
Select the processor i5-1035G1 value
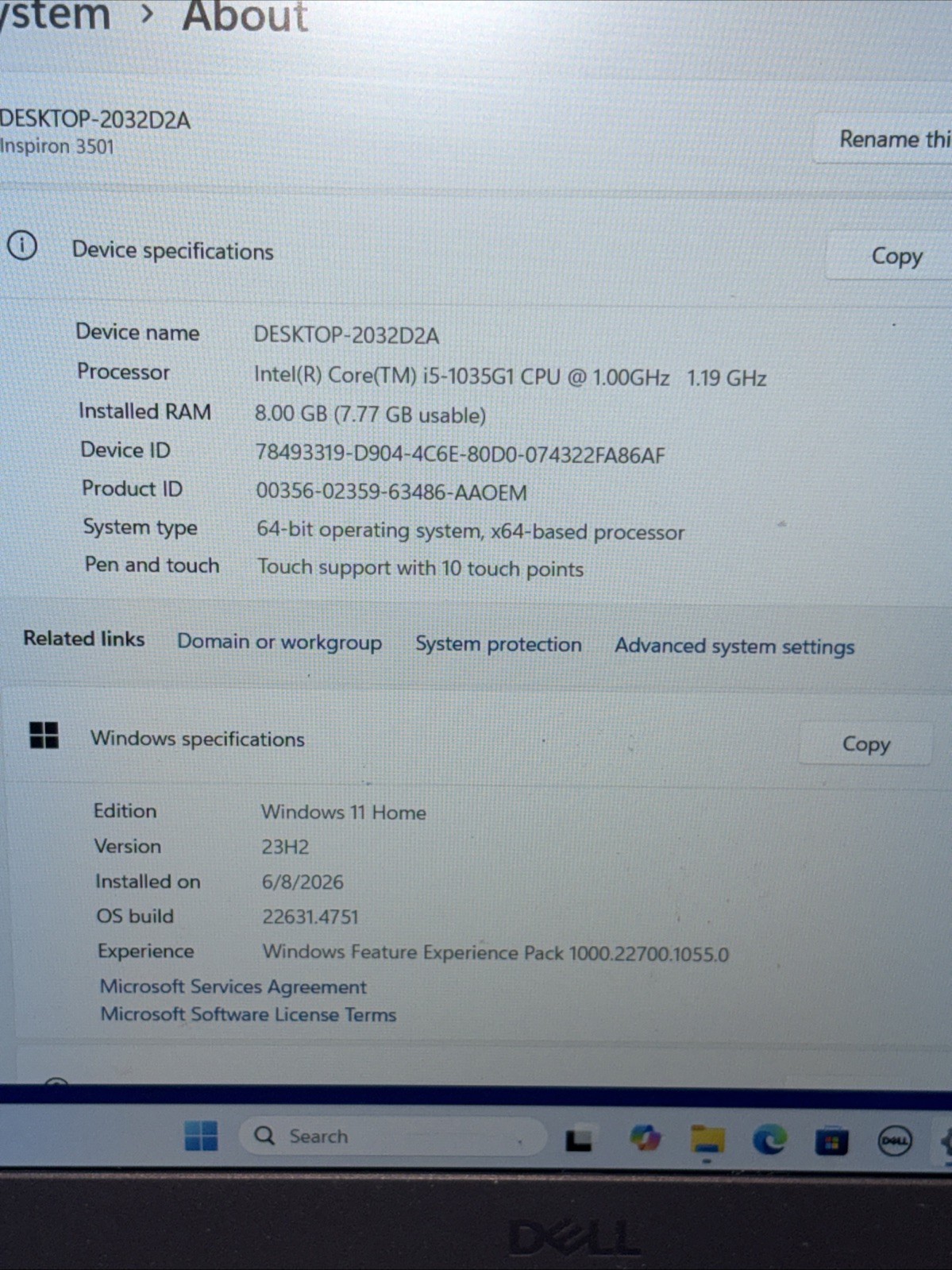tap(511, 376)
